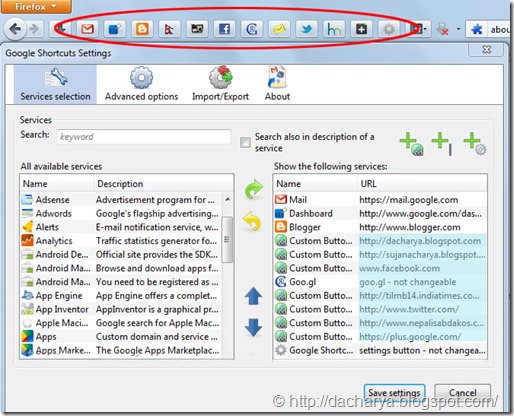This screenshot has height=416, width=514.
Task: Move selected service up with blue arrow
Action: pos(253,296)
